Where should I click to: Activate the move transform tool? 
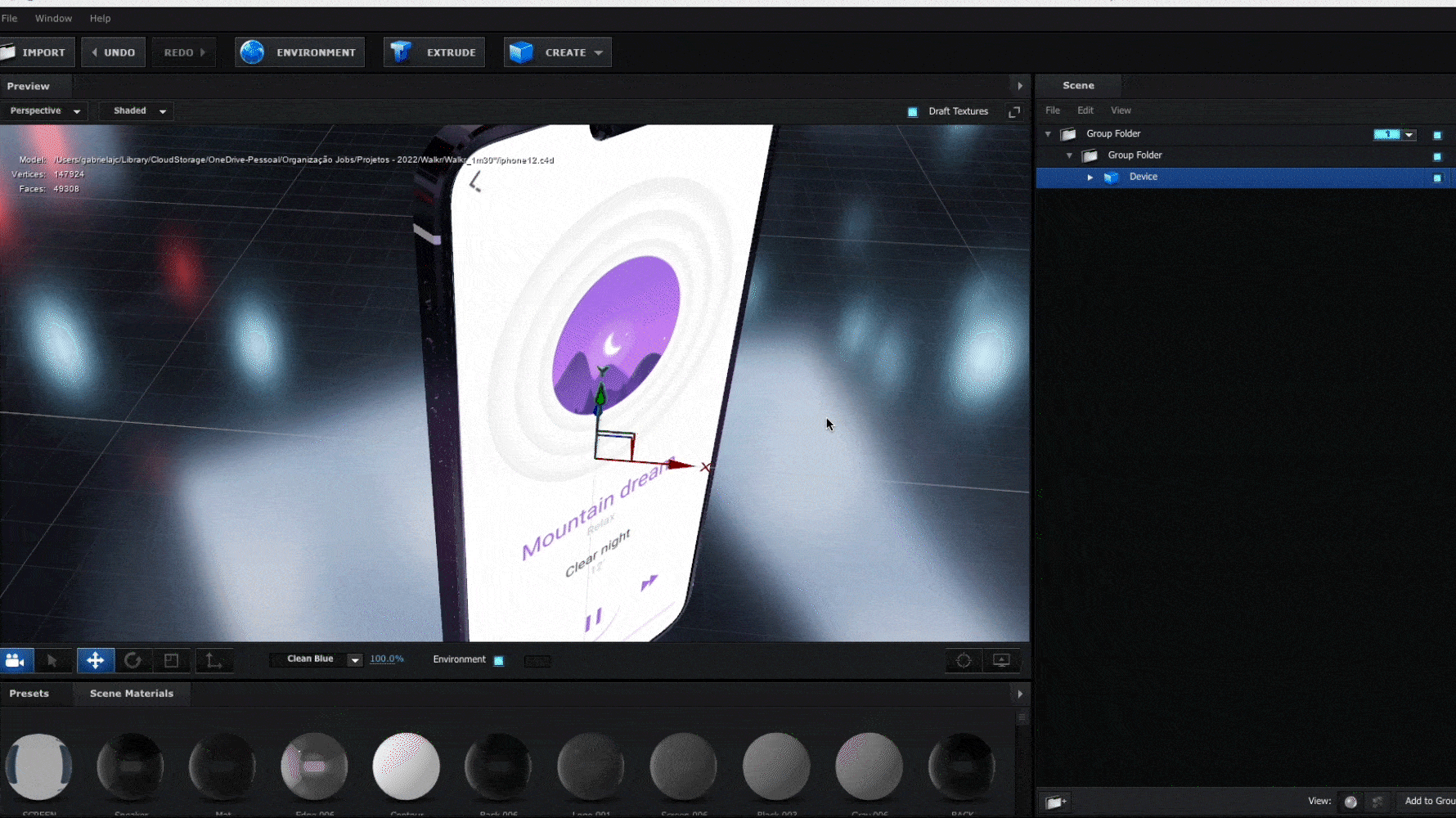[x=96, y=660]
